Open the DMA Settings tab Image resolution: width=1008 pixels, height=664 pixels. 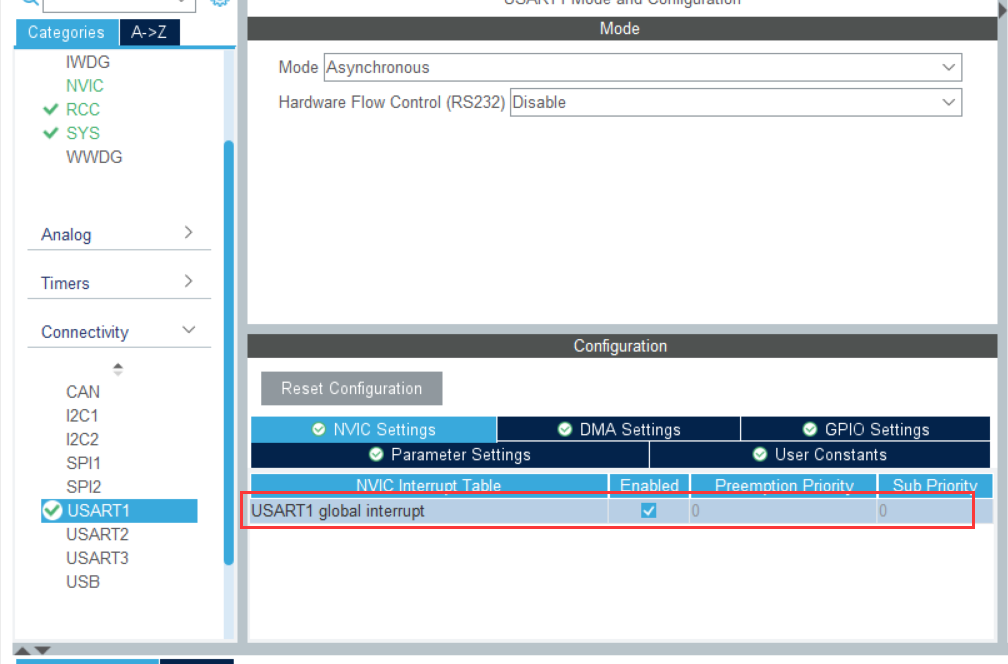619,429
